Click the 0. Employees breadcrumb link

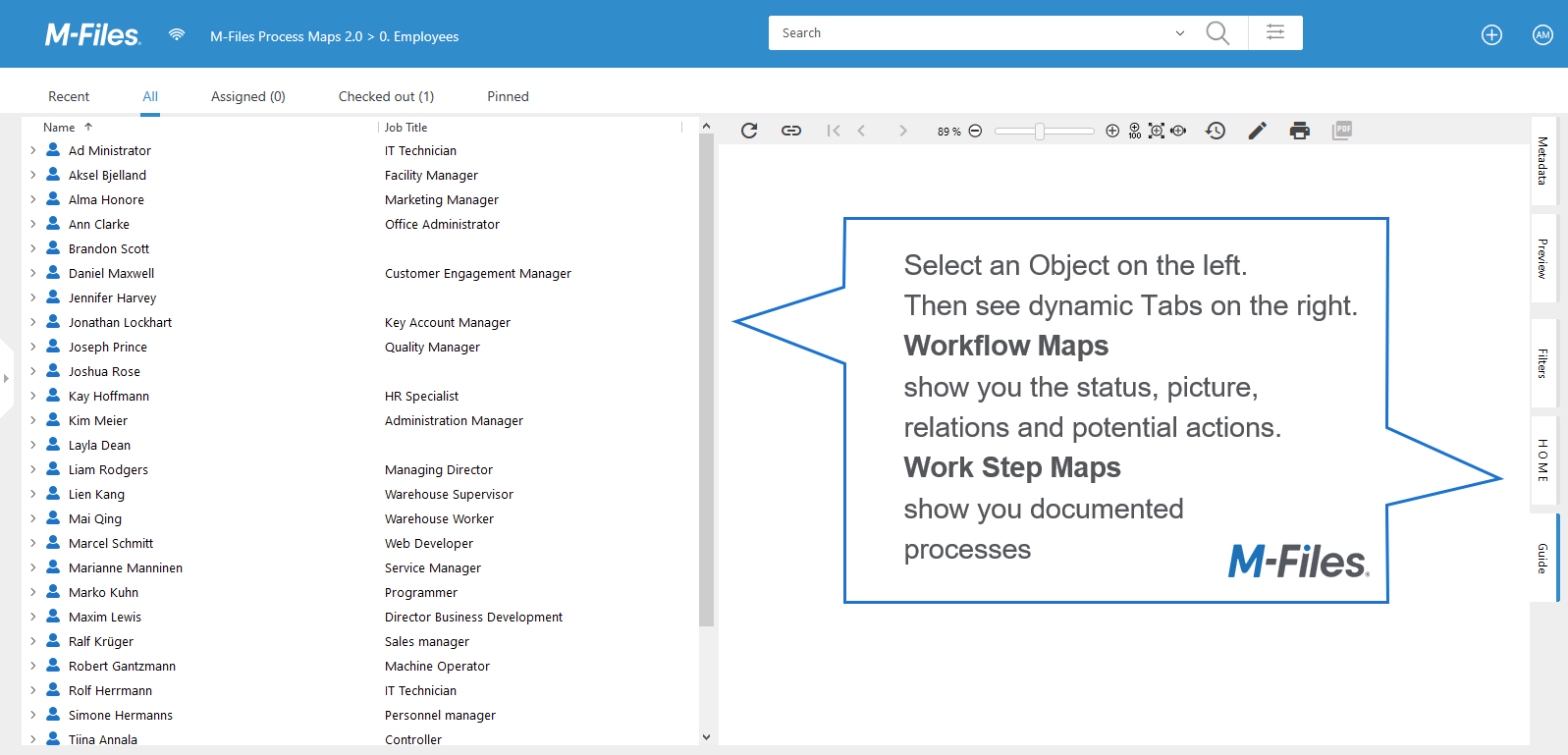[419, 36]
